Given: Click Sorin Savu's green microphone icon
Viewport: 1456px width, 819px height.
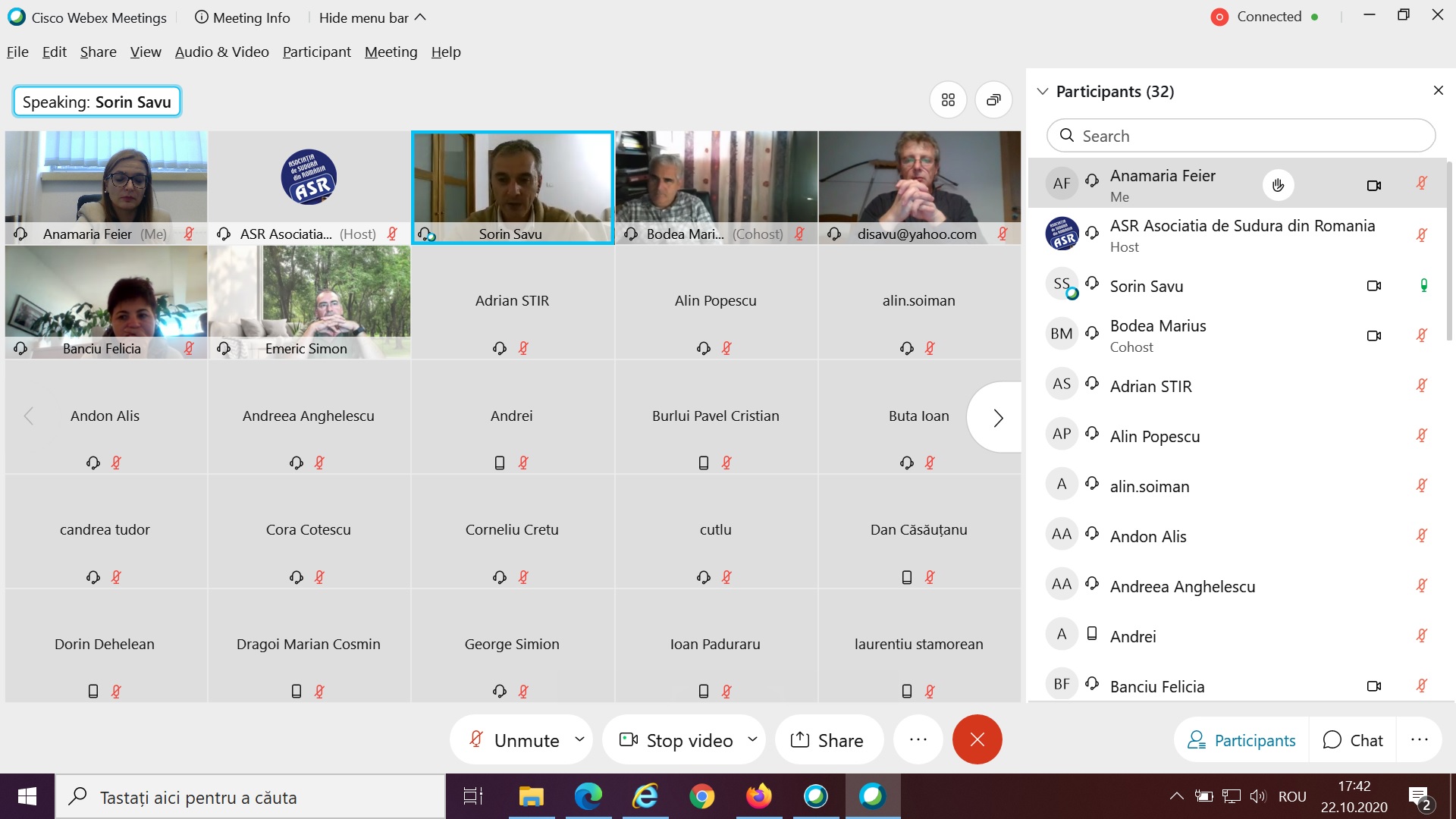Looking at the screenshot, I should (1423, 286).
